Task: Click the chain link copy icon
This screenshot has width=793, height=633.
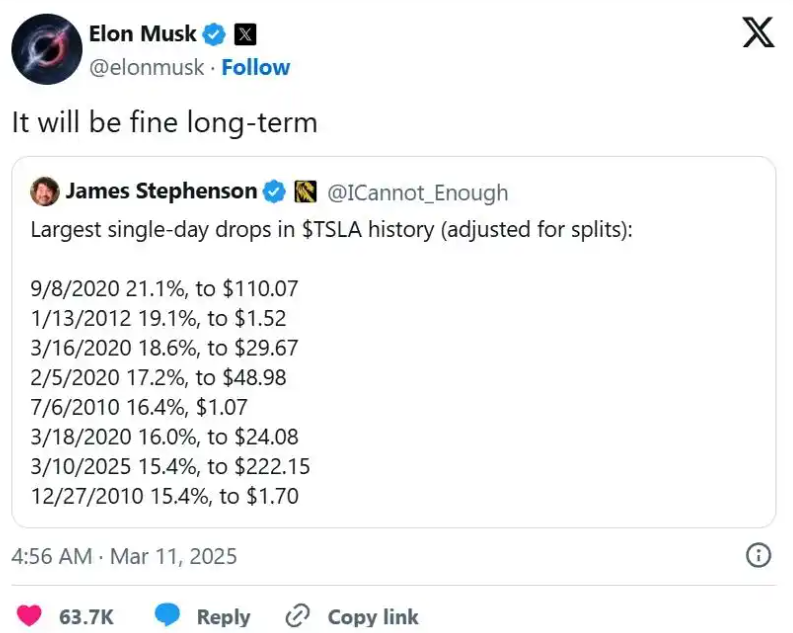Action: (298, 616)
